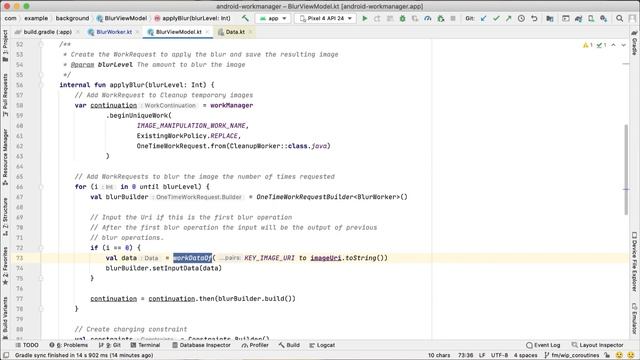This screenshot has height=360, width=640.
Task: Open the Git tool window at bottom
Action: point(109,345)
